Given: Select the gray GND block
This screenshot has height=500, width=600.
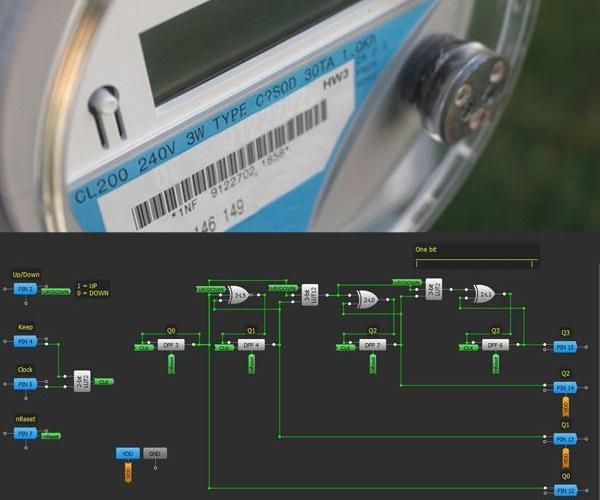Looking at the screenshot, I should click(x=155, y=454).
